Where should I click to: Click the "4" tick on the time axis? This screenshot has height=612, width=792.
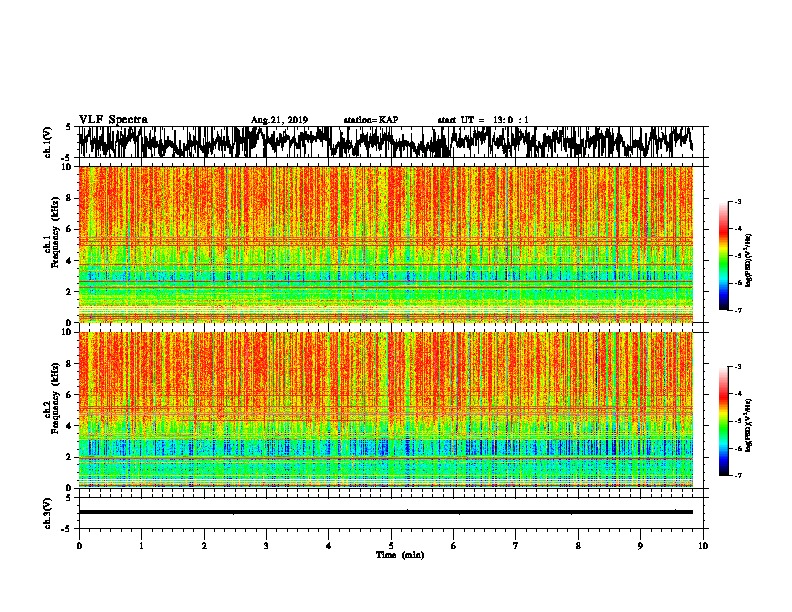[x=329, y=546]
